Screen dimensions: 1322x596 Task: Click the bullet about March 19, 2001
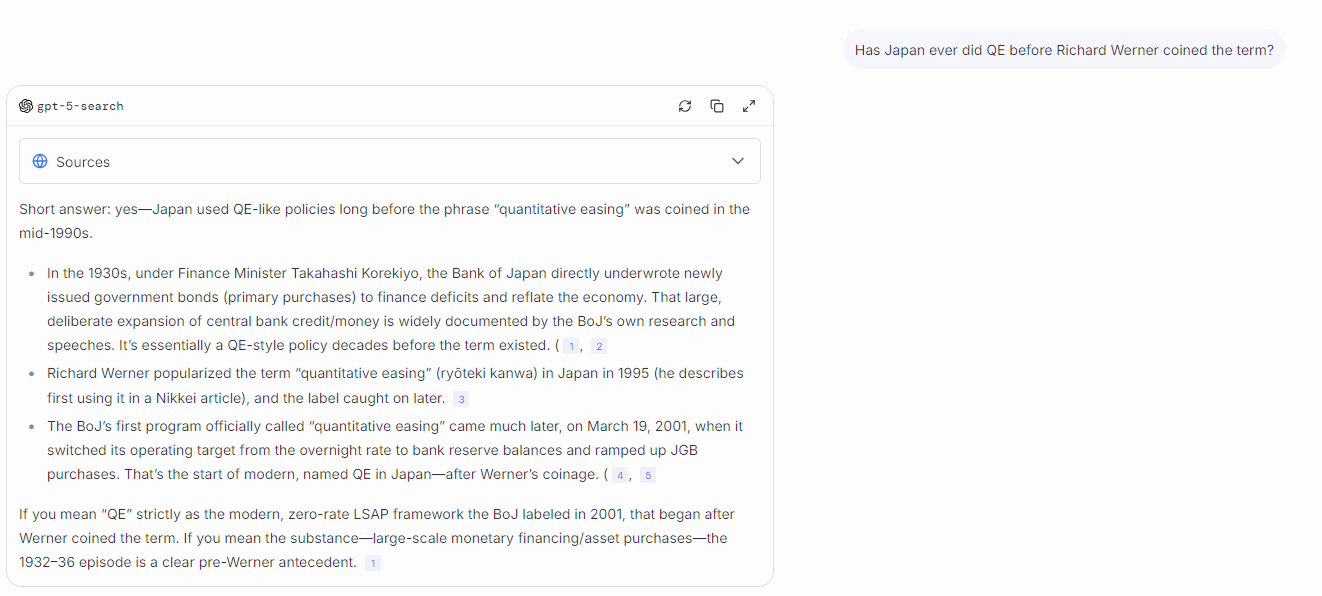(x=396, y=450)
